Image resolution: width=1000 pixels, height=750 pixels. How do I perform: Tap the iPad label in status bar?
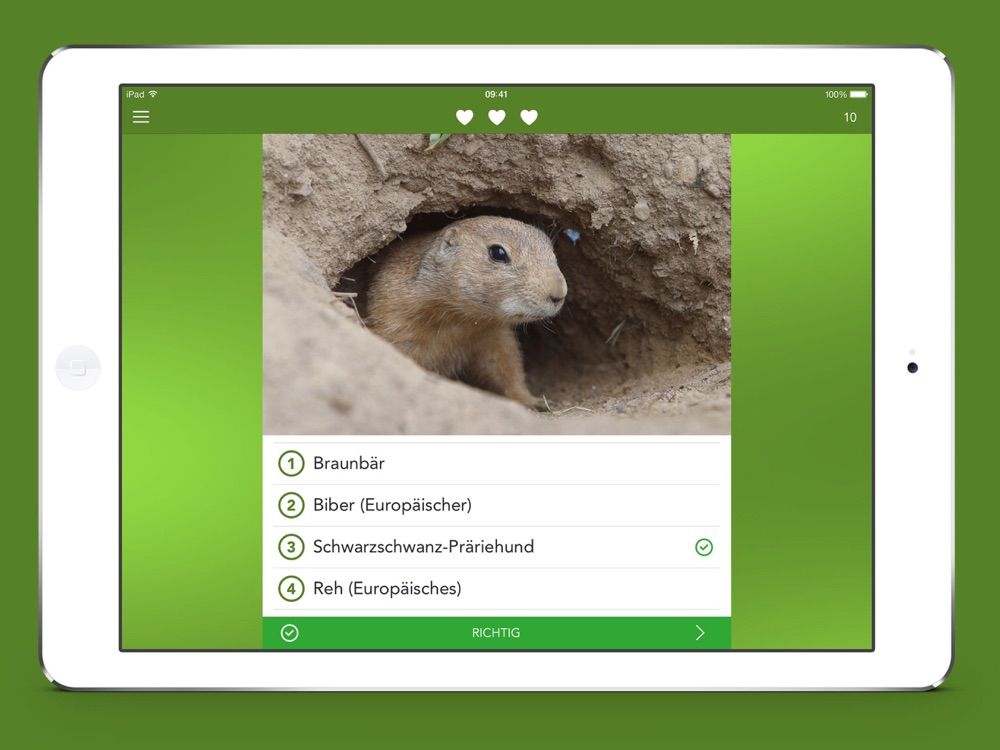[x=135, y=94]
